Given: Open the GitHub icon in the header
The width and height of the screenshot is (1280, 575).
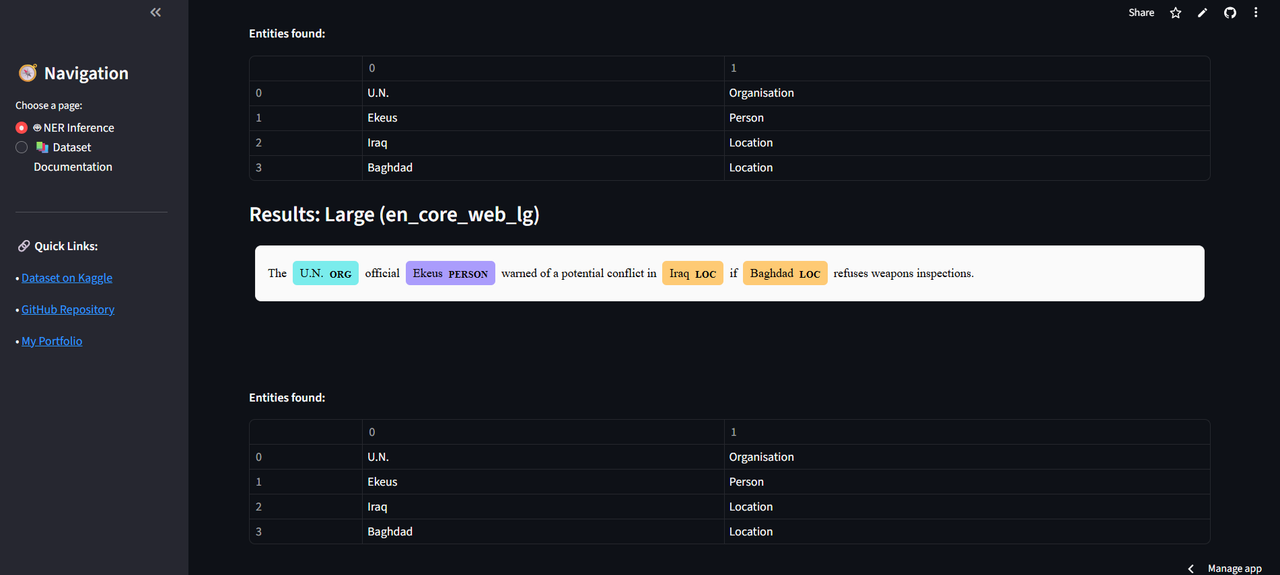Looking at the screenshot, I should pyautogui.click(x=1230, y=13).
